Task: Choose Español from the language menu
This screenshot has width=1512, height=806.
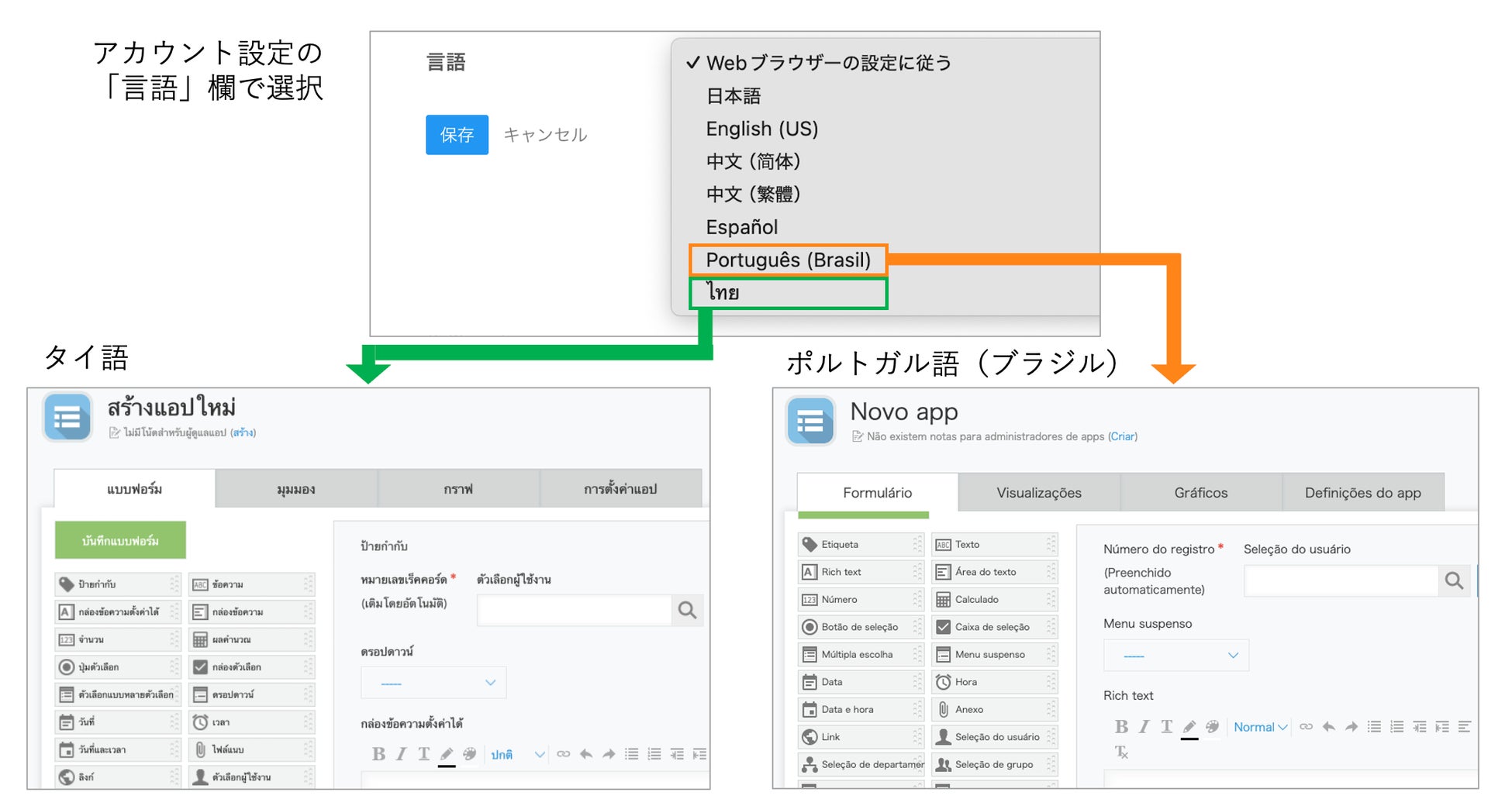Action: click(x=741, y=227)
